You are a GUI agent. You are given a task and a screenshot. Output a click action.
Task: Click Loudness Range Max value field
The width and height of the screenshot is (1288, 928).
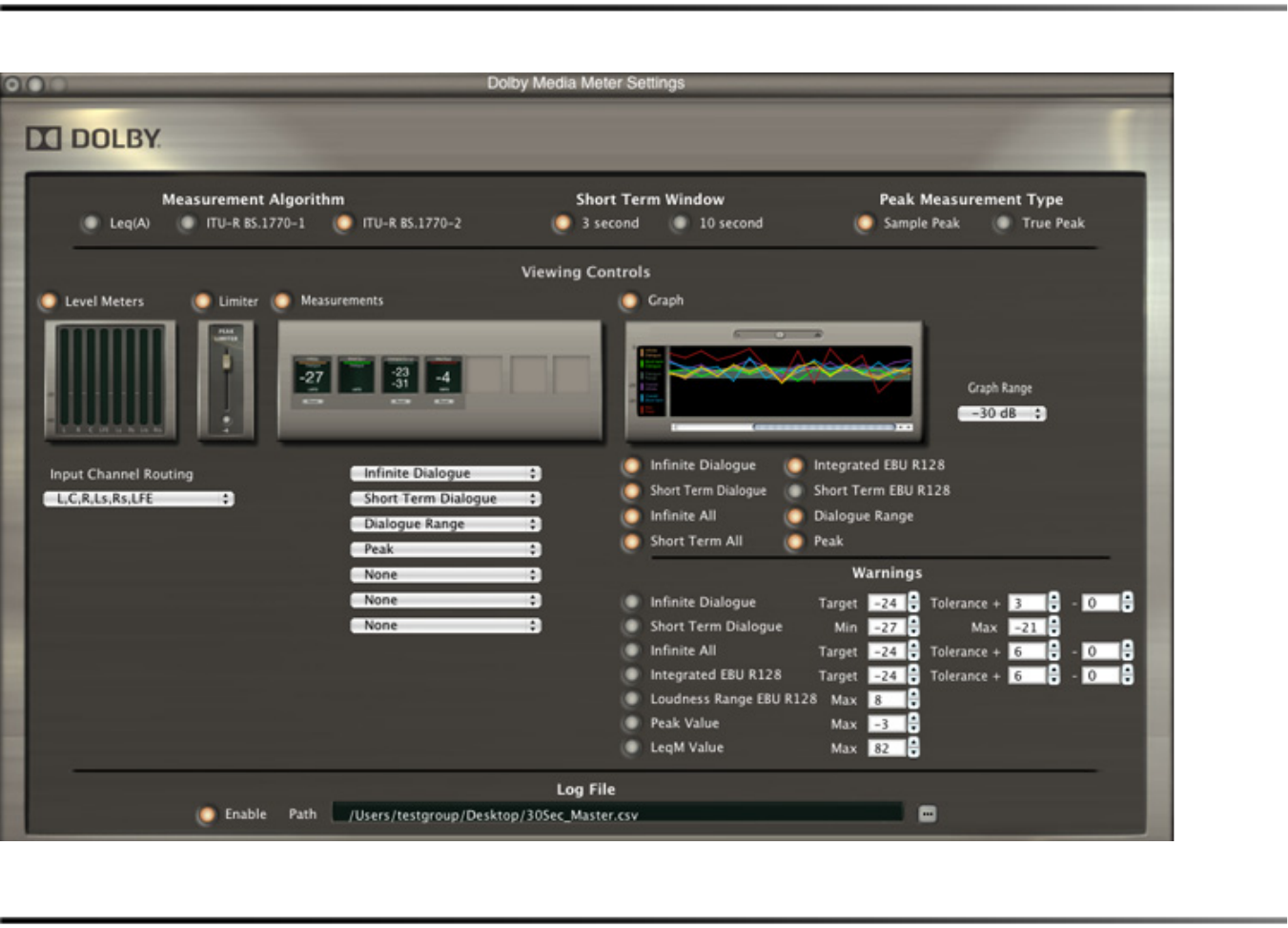[887, 700]
